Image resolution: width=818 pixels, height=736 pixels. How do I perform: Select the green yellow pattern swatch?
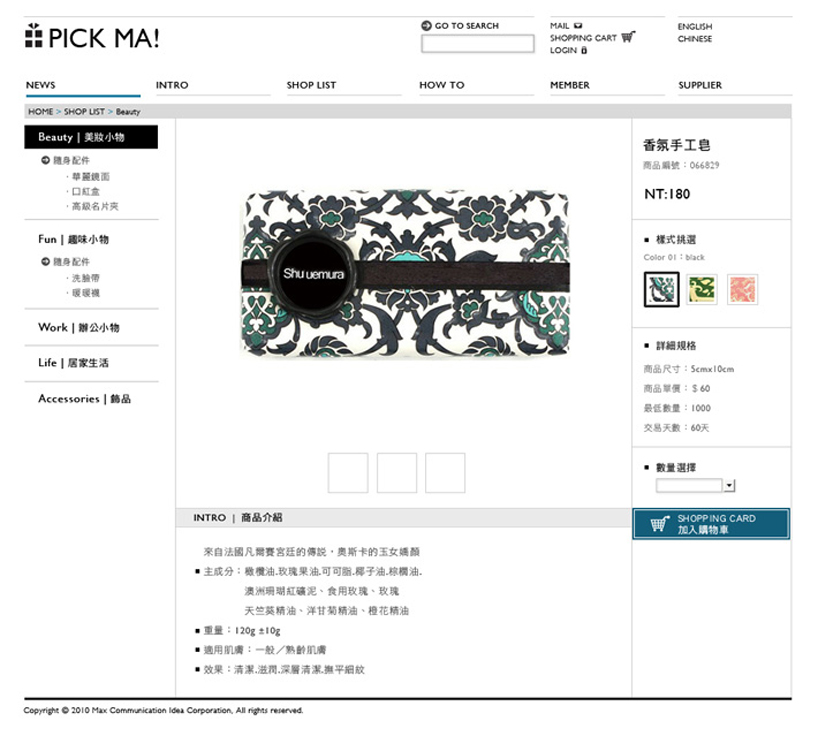click(702, 289)
